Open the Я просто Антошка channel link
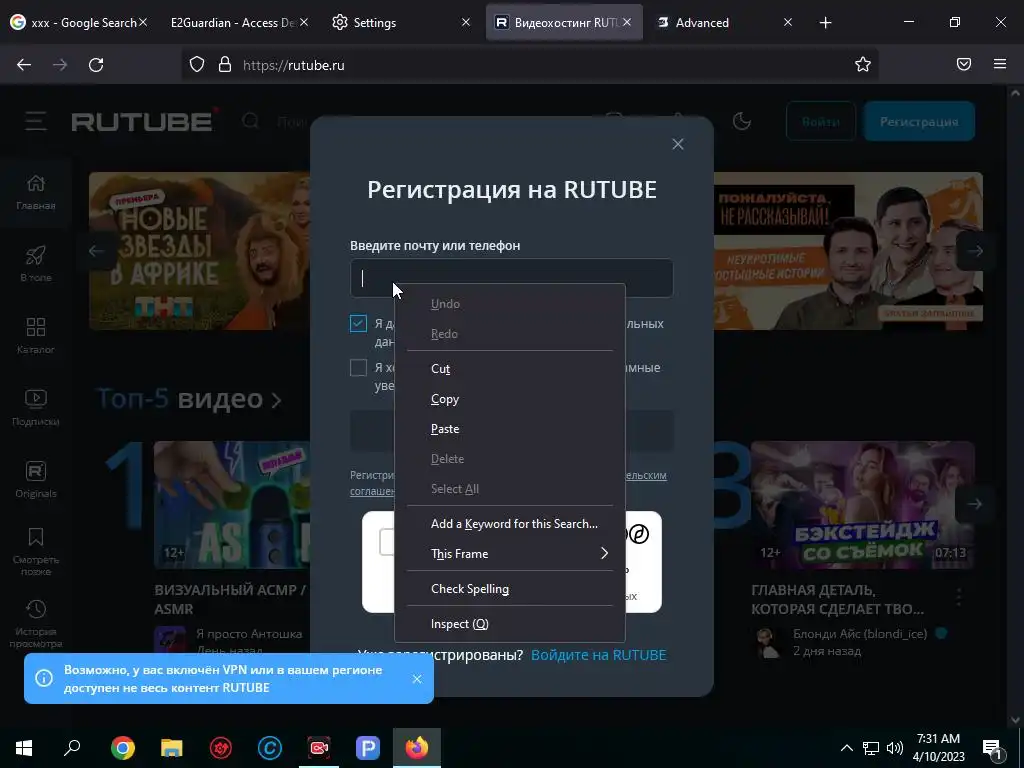 249,634
